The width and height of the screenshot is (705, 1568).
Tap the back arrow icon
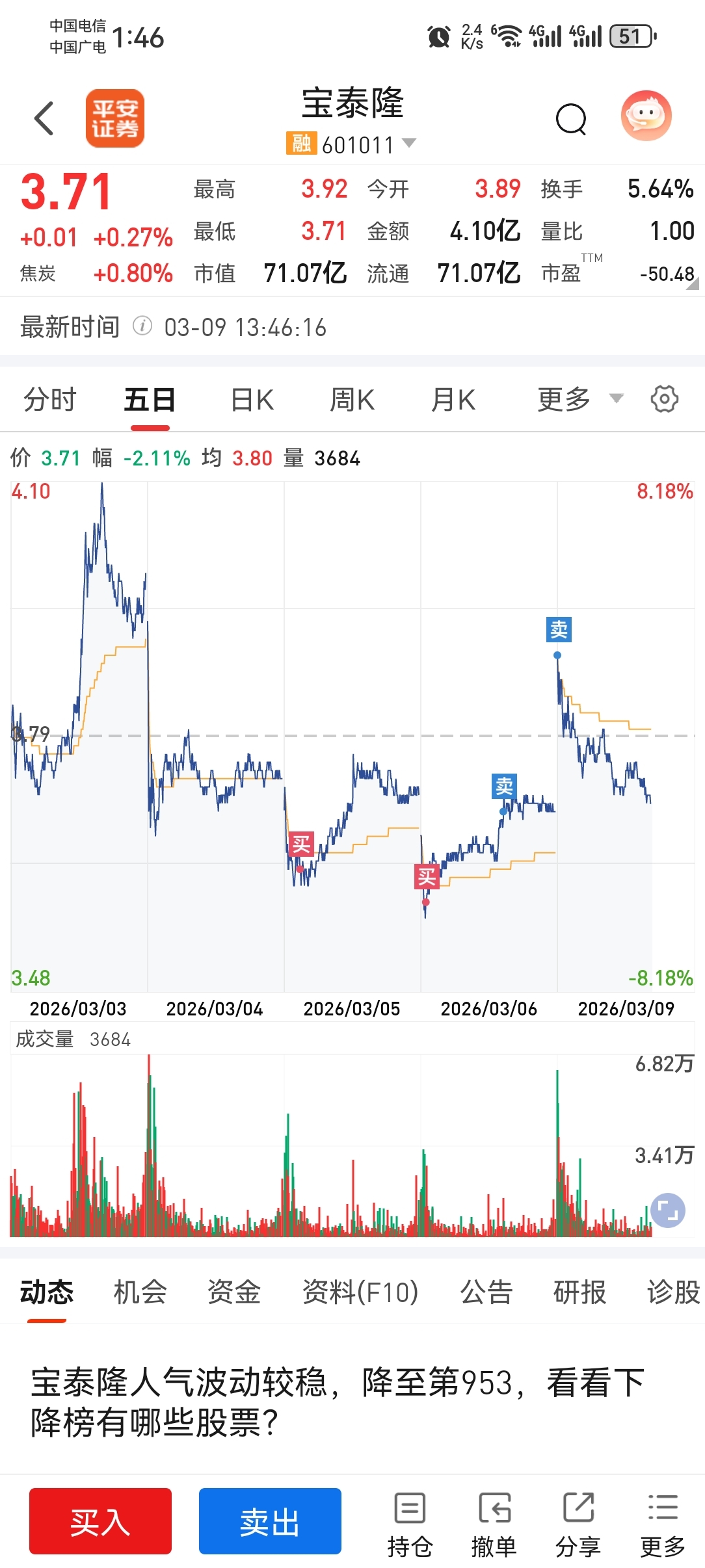click(x=44, y=118)
